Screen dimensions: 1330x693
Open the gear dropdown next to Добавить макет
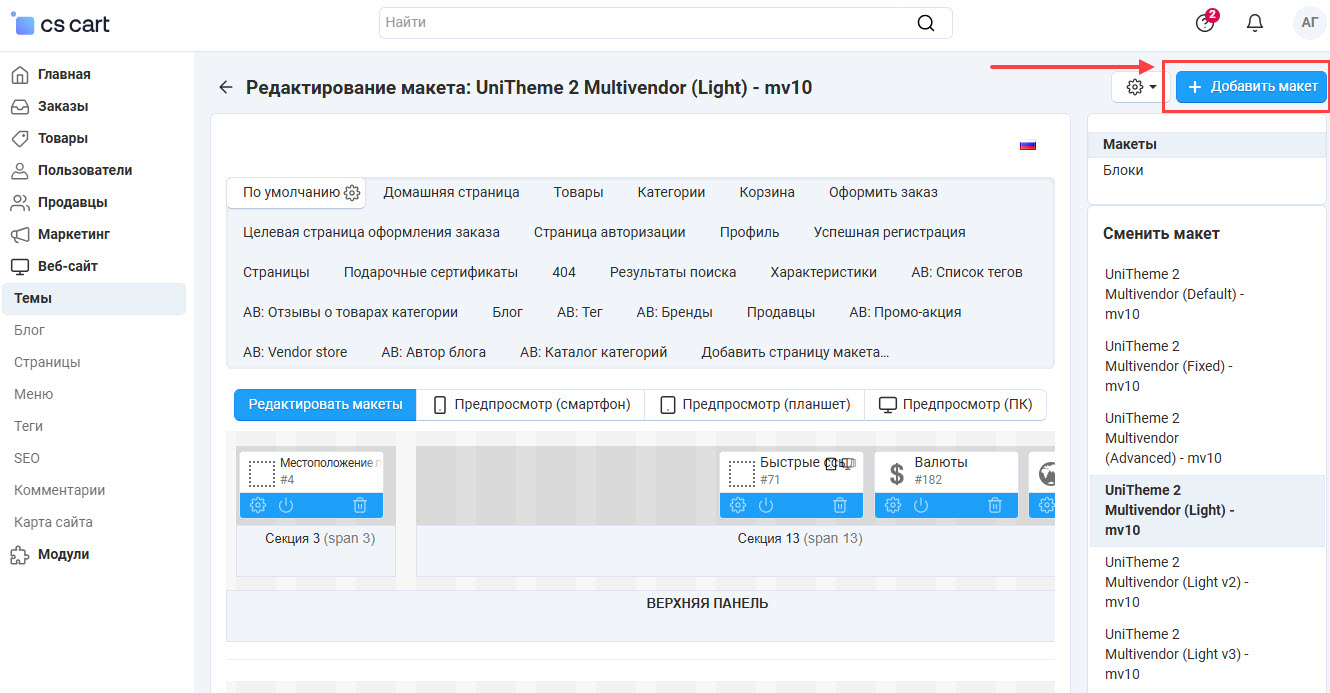(x=1140, y=87)
